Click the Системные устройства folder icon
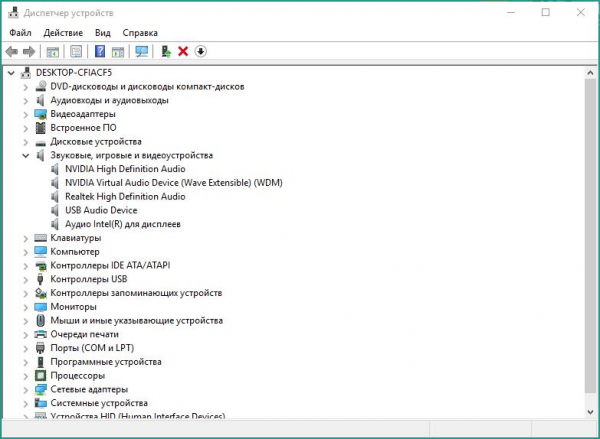Image resolution: width=600 pixels, height=439 pixels. [x=41, y=403]
